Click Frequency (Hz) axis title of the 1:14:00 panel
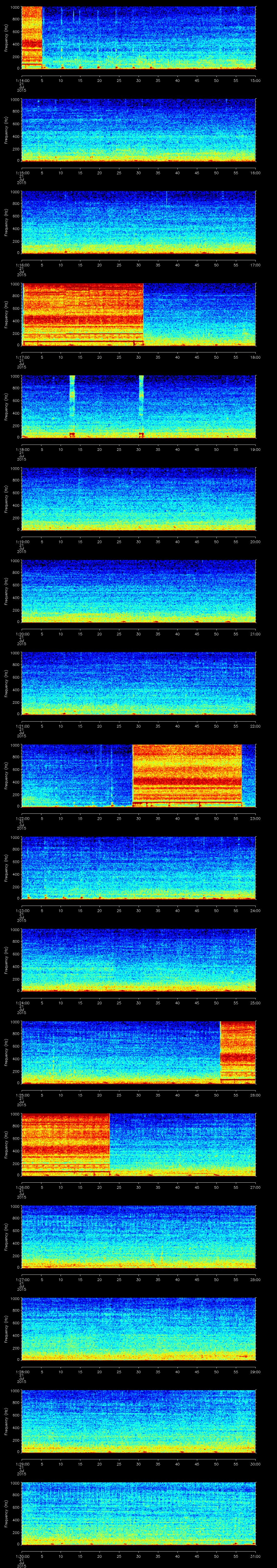Screen dimensions: 277x1568 click(x=6, y=38)
